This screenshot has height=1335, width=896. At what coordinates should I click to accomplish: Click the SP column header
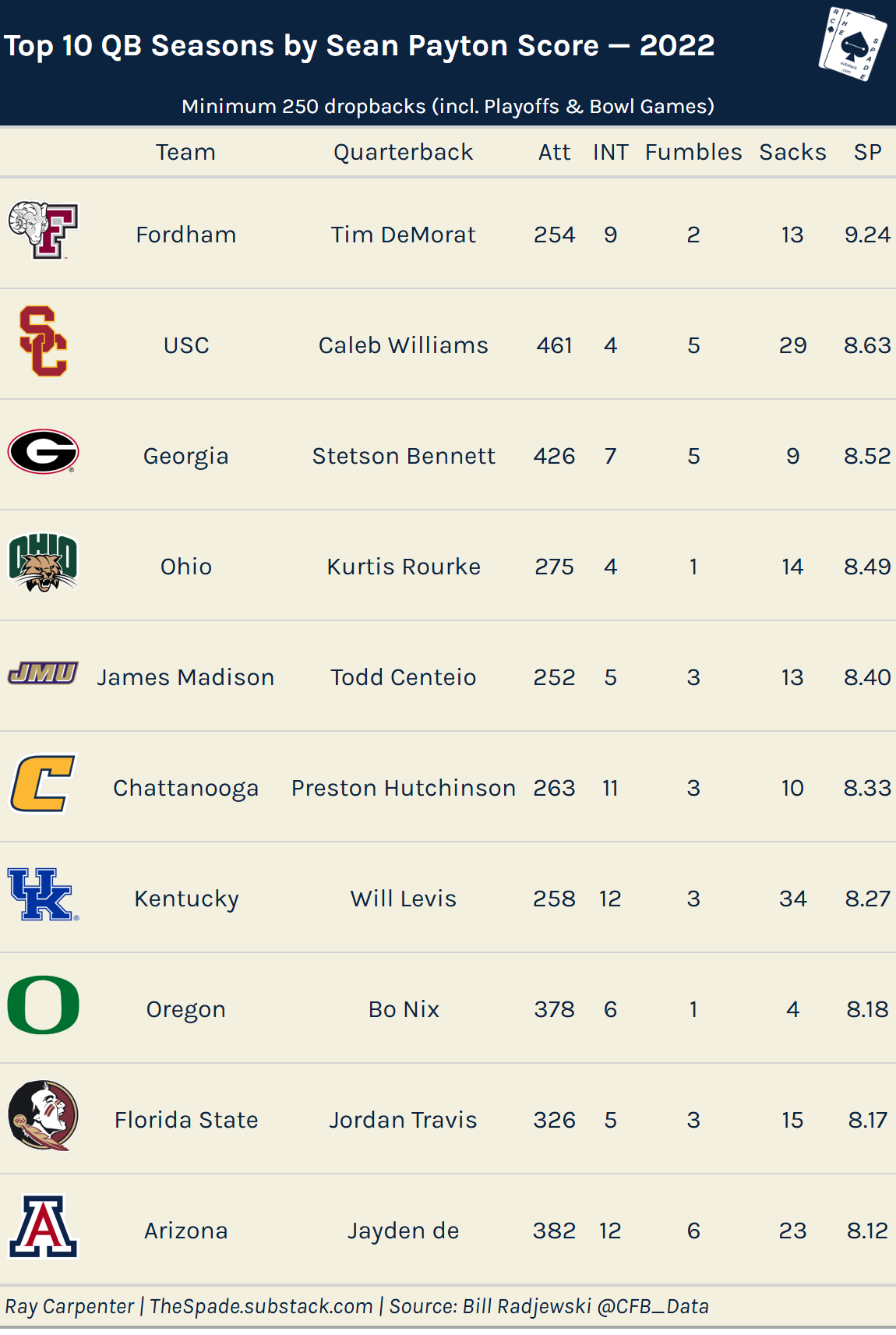pyautogui.click(x=867, y=152)
